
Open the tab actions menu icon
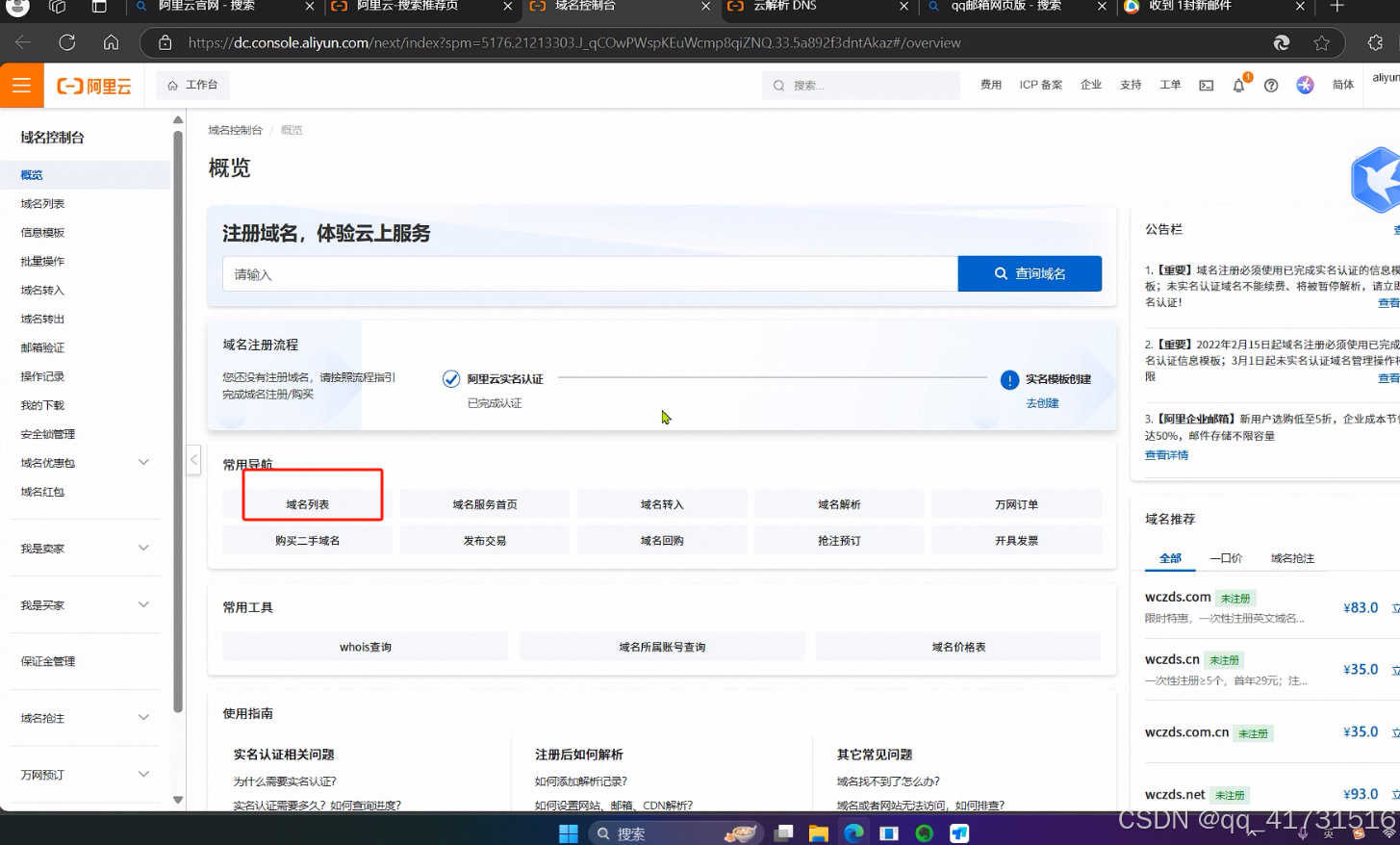pos(99,6)
